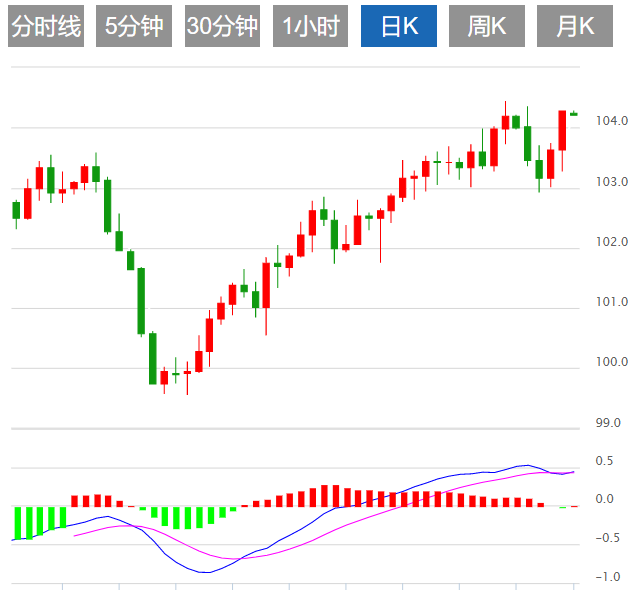Screen dimensions: 632x590
Task: Switch to the 月K monthly tab
Action: [x=575, y=26]
